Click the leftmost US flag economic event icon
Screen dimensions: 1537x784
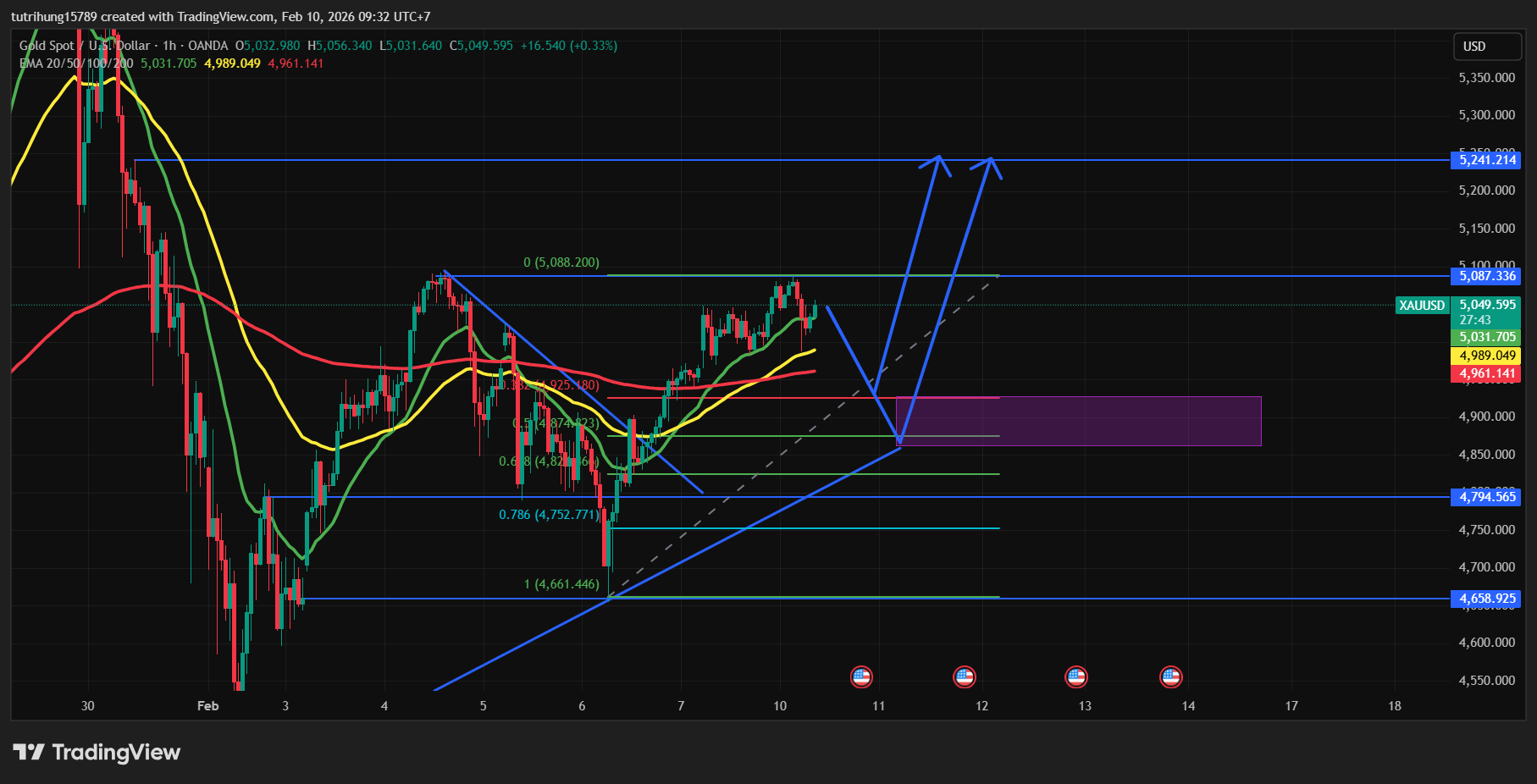861,676
